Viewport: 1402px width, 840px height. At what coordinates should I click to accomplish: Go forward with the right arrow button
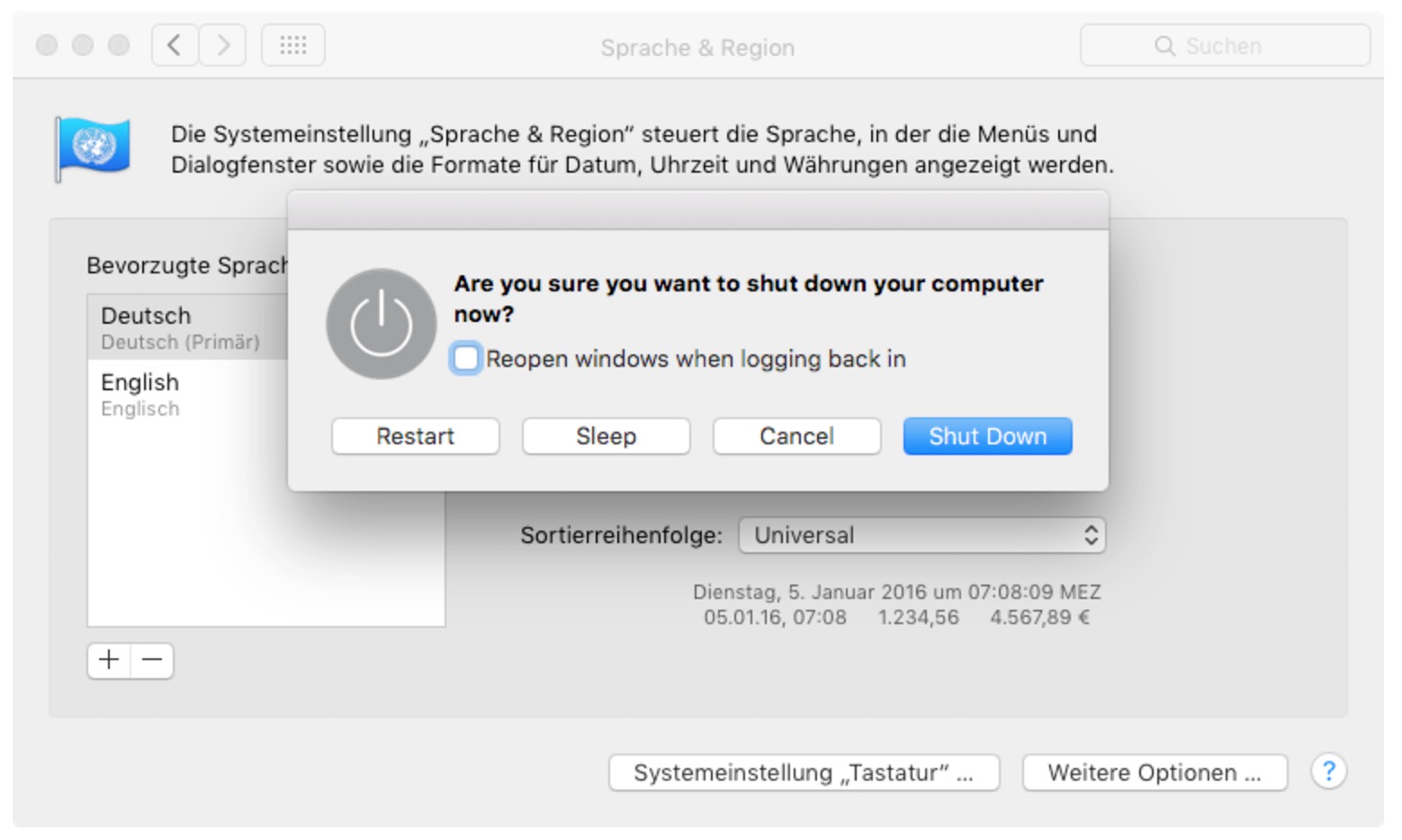(x=222, y=45)
